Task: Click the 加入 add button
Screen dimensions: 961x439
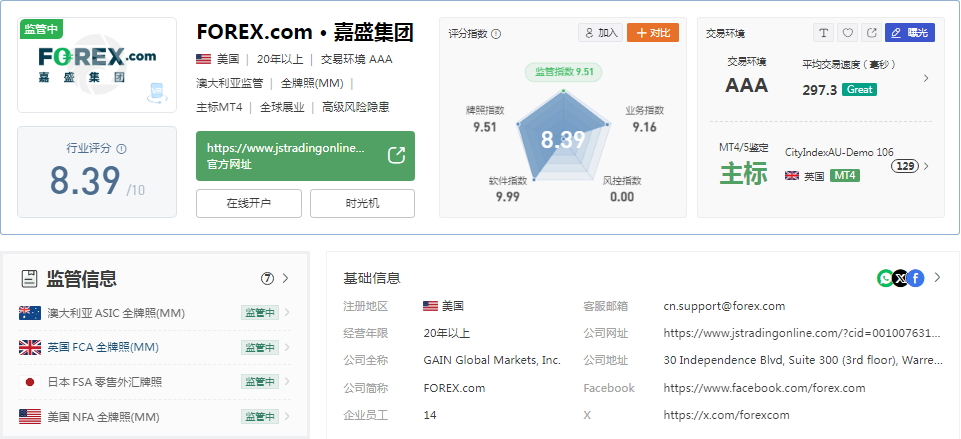Action: [x=600, y=33]
